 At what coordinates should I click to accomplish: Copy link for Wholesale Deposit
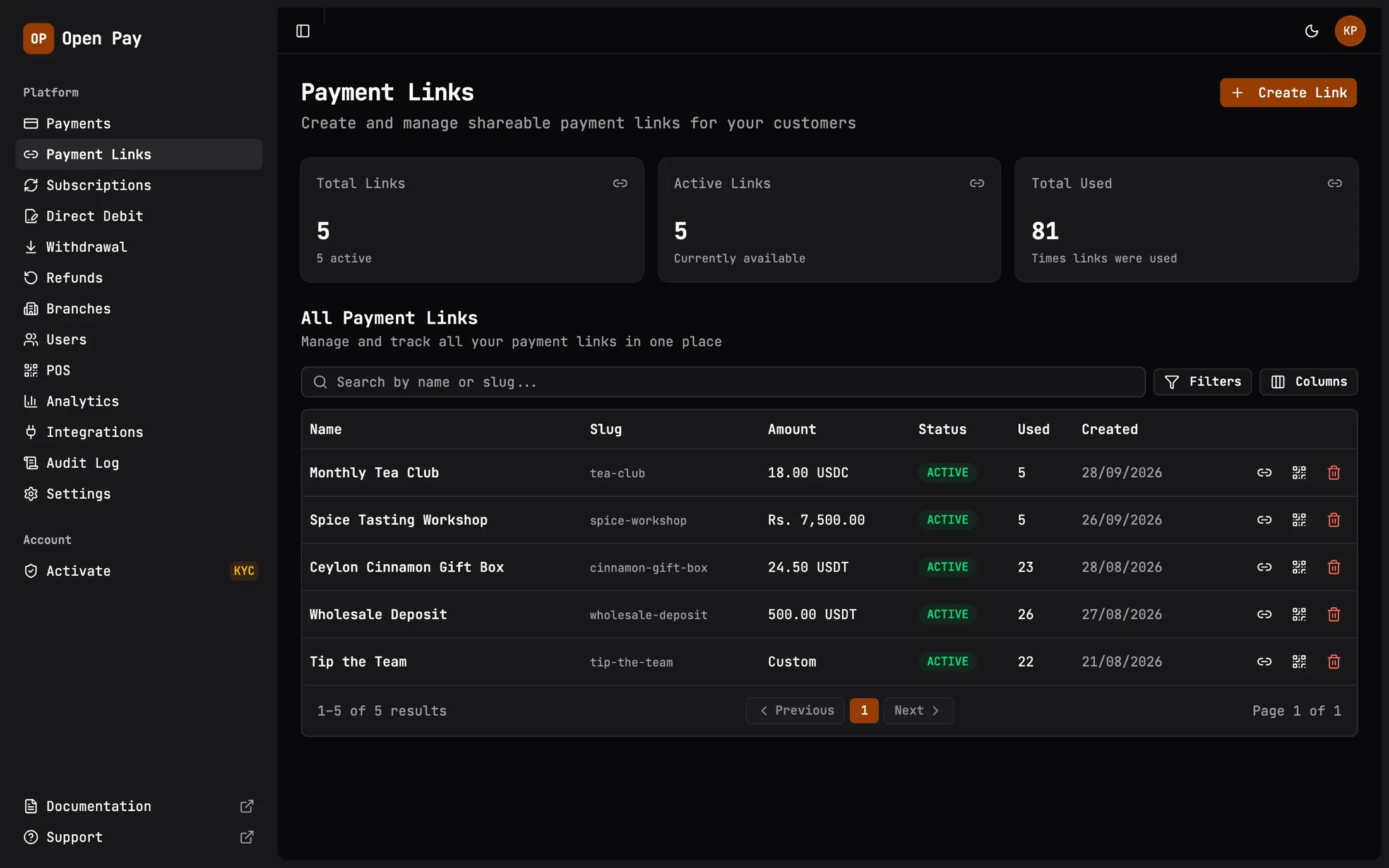(x=1264, y=614)
